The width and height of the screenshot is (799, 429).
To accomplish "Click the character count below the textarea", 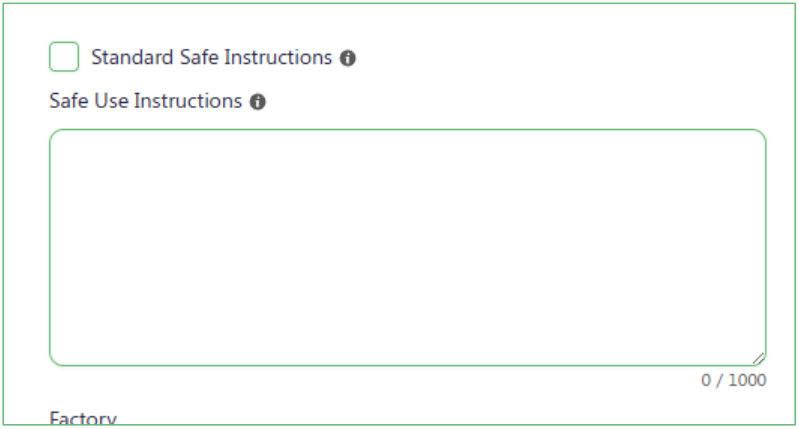I will tap(734, 380).
